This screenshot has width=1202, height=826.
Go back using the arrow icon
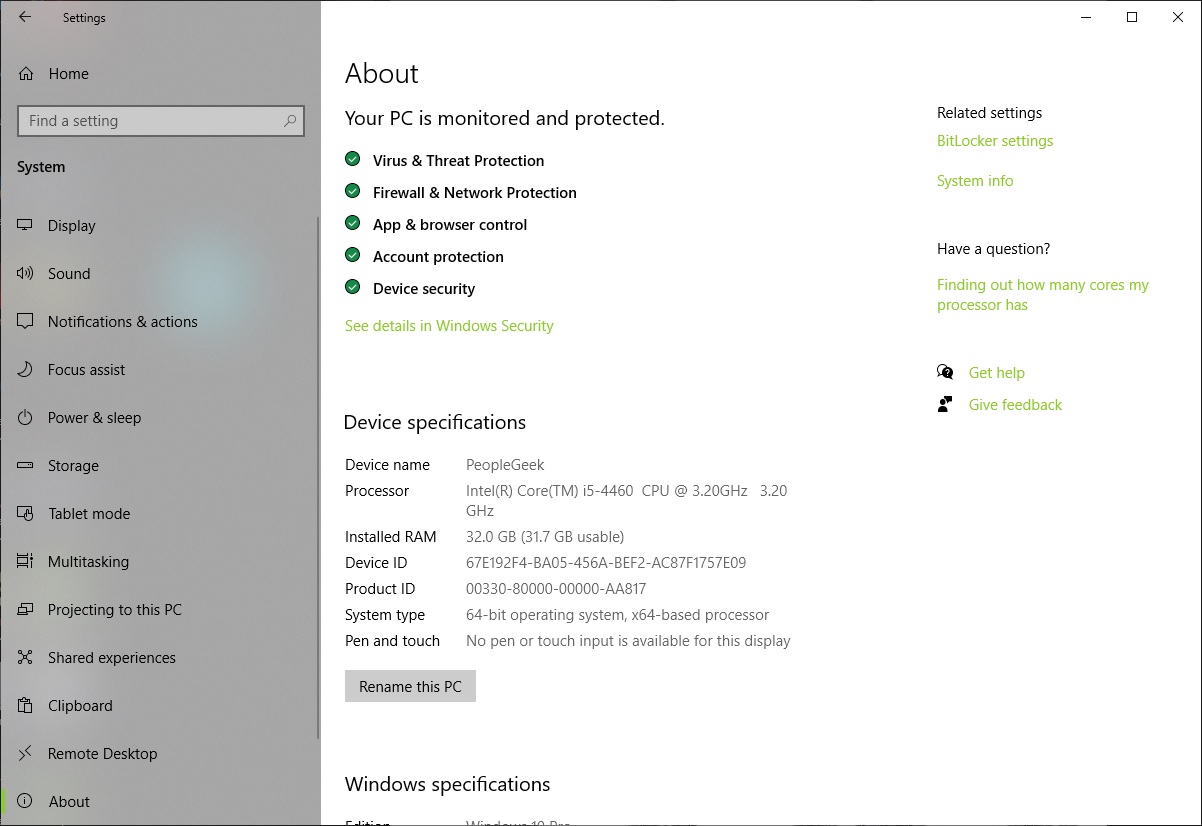[25, 17]
